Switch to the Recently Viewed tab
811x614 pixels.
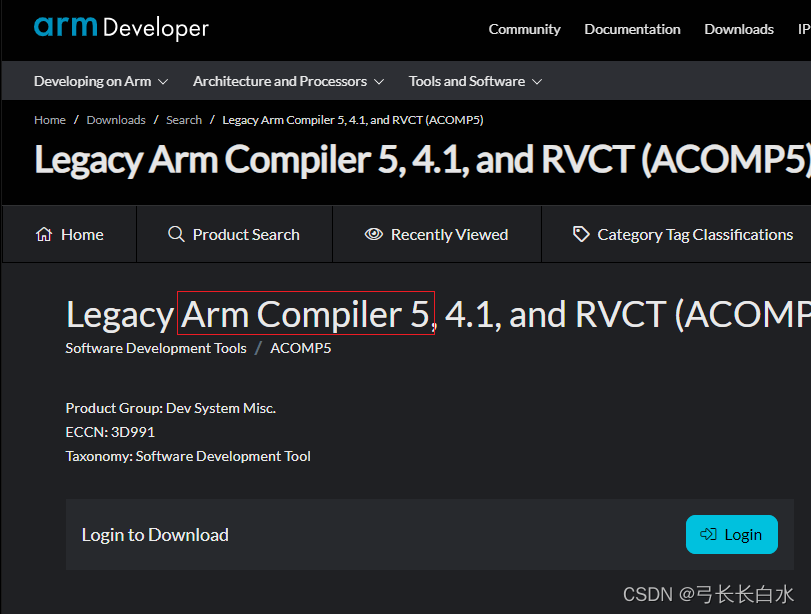437,234
